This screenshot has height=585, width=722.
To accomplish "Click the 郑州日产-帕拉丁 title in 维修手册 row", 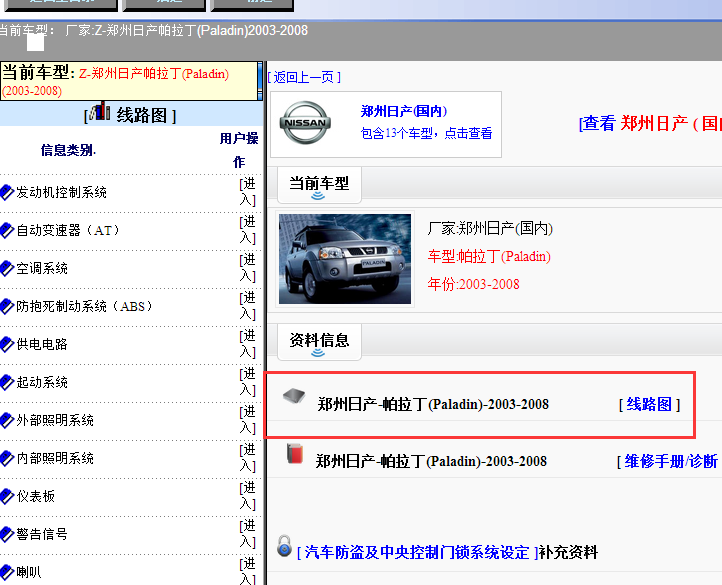I will pyautogui.click(x=431, y=461).
